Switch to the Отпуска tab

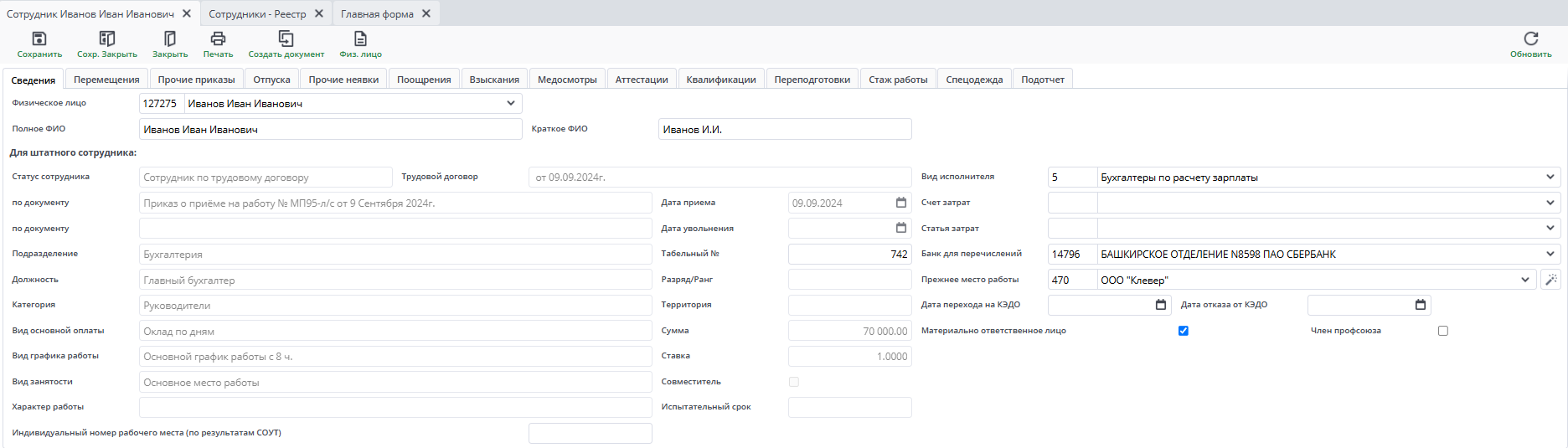(x=271, y=80)
